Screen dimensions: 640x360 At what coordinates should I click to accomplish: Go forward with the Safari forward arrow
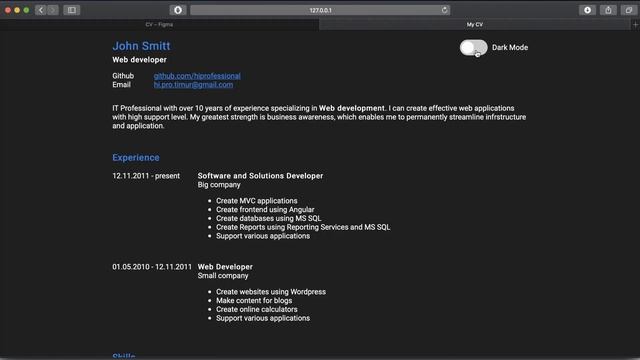(x=53, y=10)
